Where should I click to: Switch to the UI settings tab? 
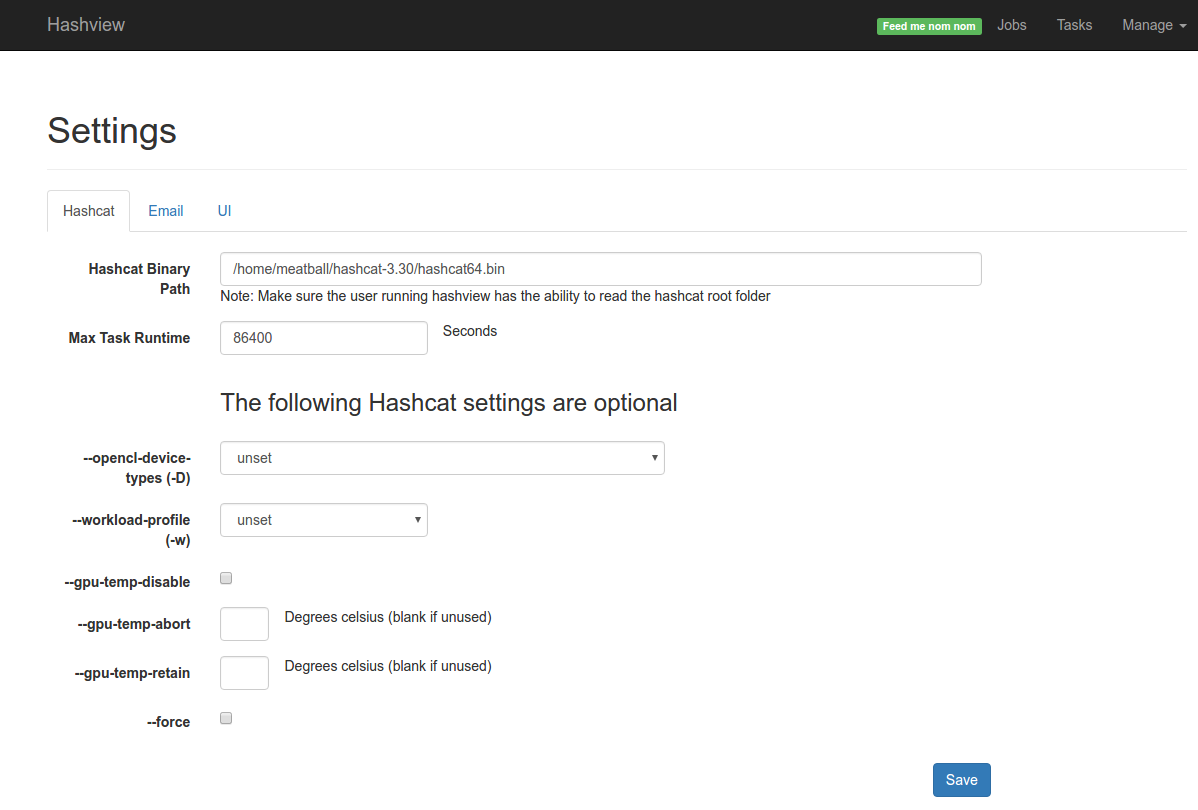(x=224, y=211)
